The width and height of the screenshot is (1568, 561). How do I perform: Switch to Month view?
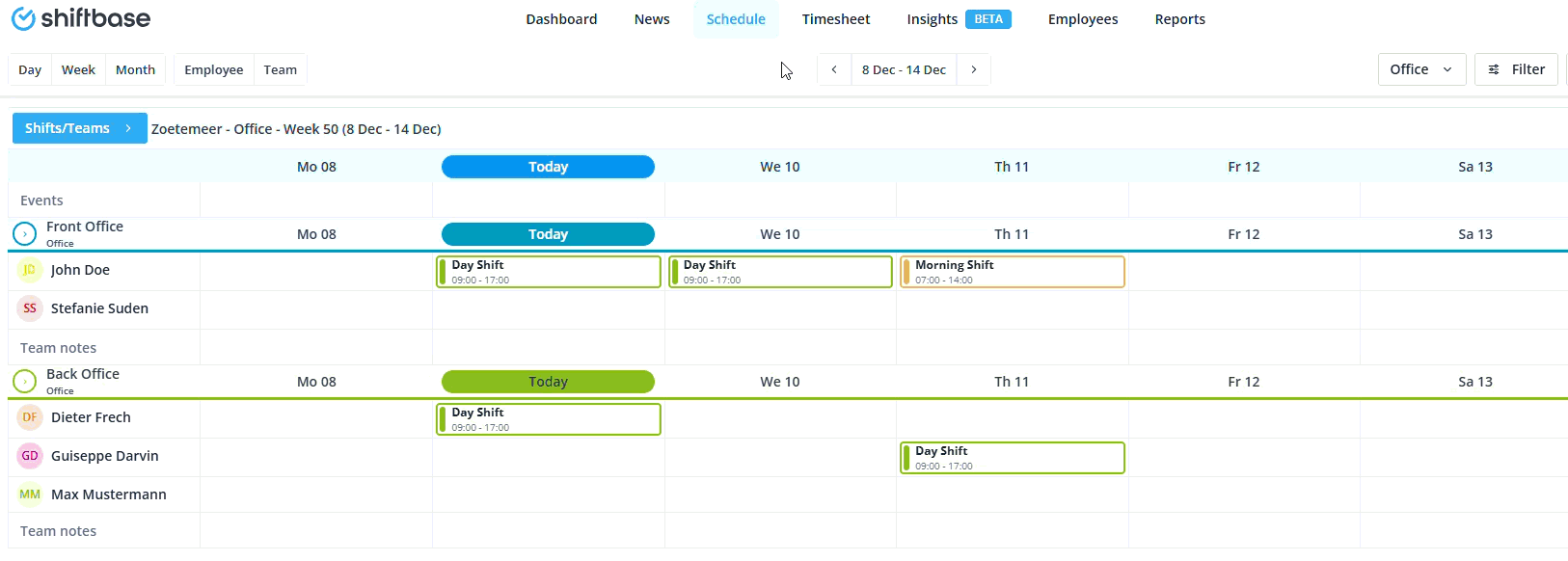tap(135, 69)
